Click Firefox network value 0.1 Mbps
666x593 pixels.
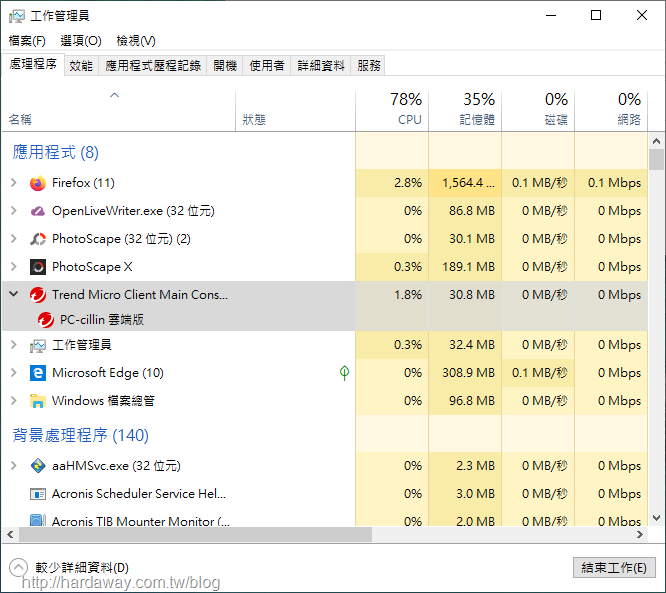tap(614, 183)
